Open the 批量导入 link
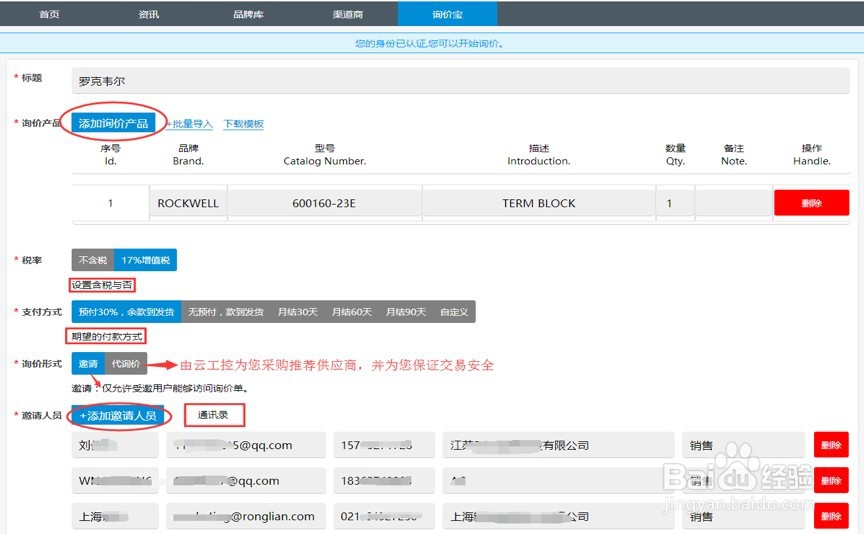The height and width of the screenshot is (534, 864). [x=190, y=124]
